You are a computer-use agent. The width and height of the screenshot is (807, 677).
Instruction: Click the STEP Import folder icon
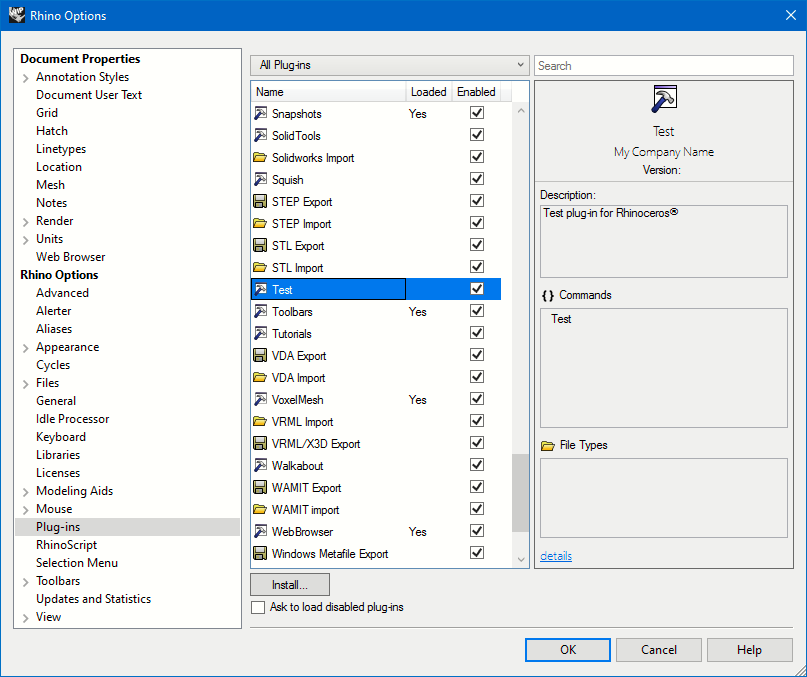(260, 223)
